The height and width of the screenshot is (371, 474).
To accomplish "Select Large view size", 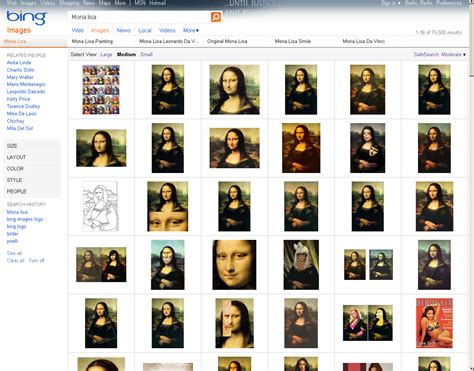I will coord(106,54).
